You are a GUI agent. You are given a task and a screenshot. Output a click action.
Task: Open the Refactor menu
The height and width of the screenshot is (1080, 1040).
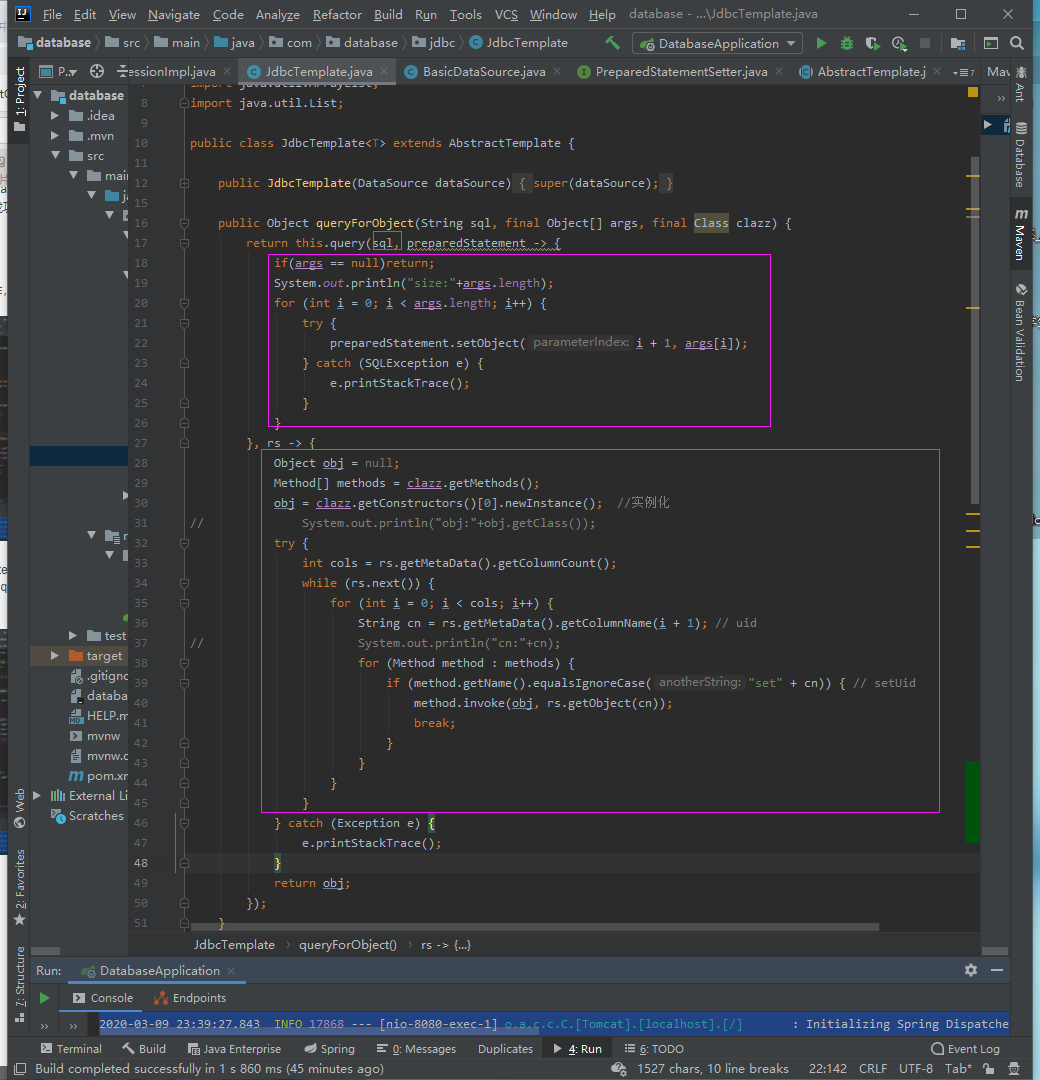click(x=337, y=14)
